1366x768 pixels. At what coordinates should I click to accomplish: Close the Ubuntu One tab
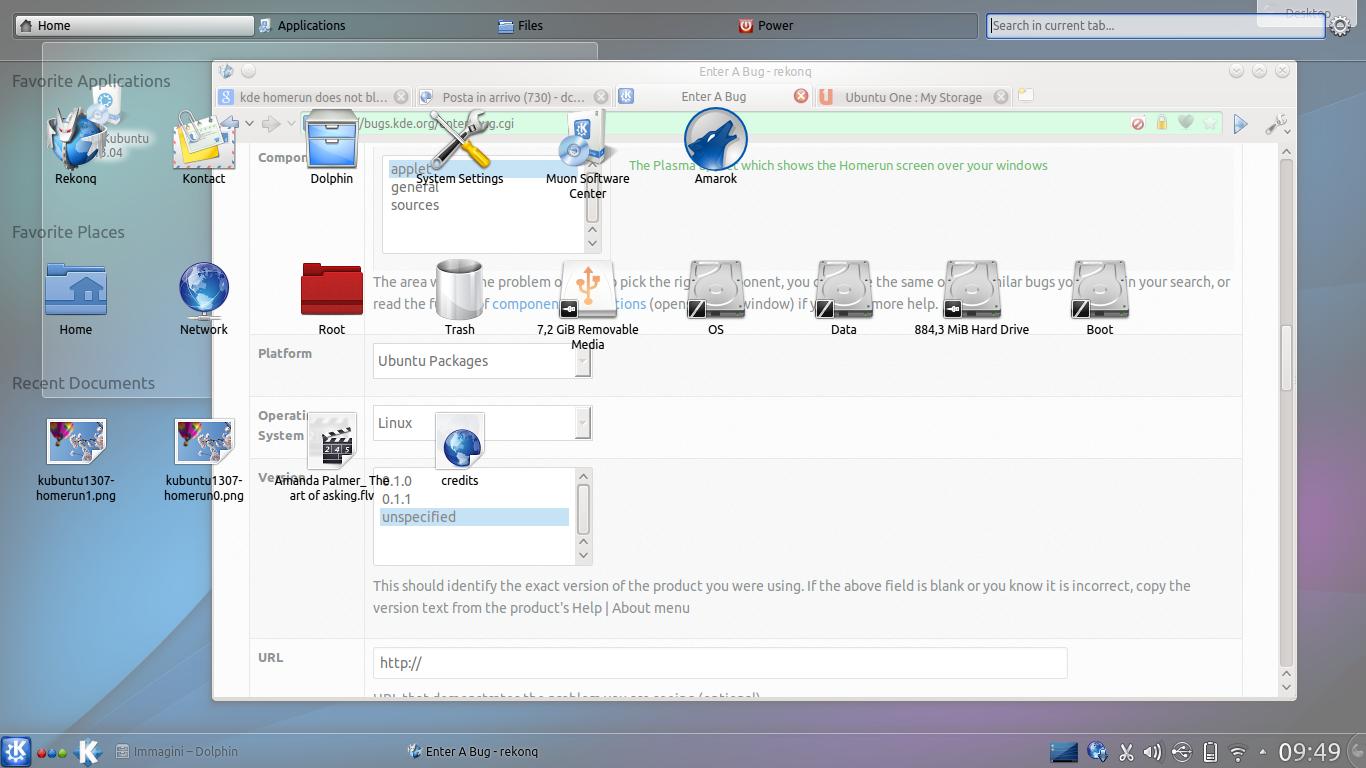[x=1001, y=97]
